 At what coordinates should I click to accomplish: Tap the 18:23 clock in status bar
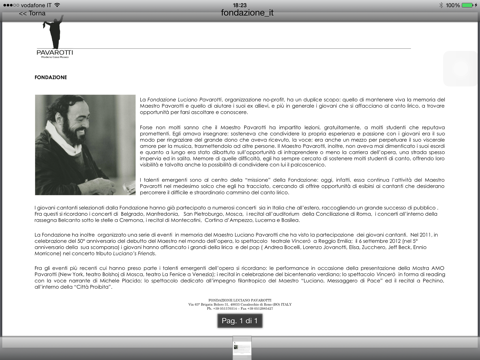240,5
